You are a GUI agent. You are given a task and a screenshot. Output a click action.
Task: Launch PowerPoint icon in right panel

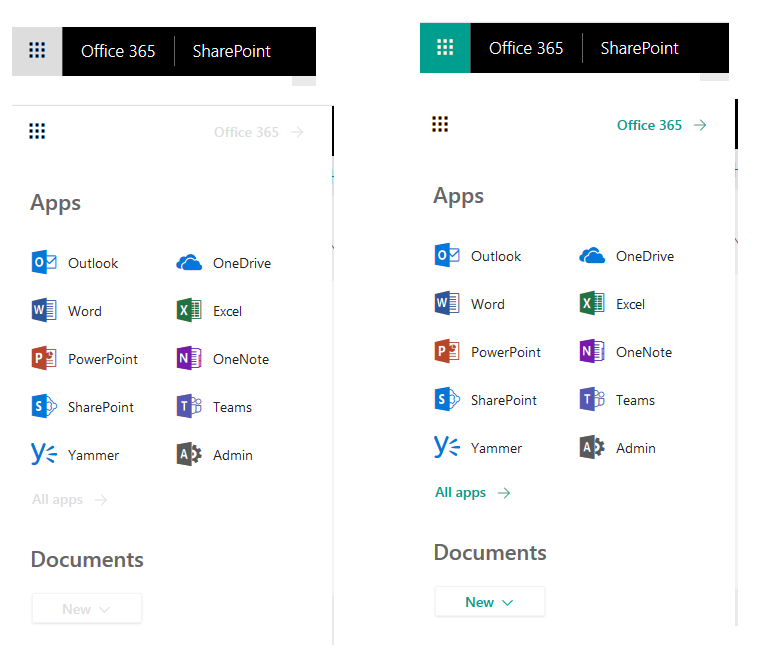point(447,351)
